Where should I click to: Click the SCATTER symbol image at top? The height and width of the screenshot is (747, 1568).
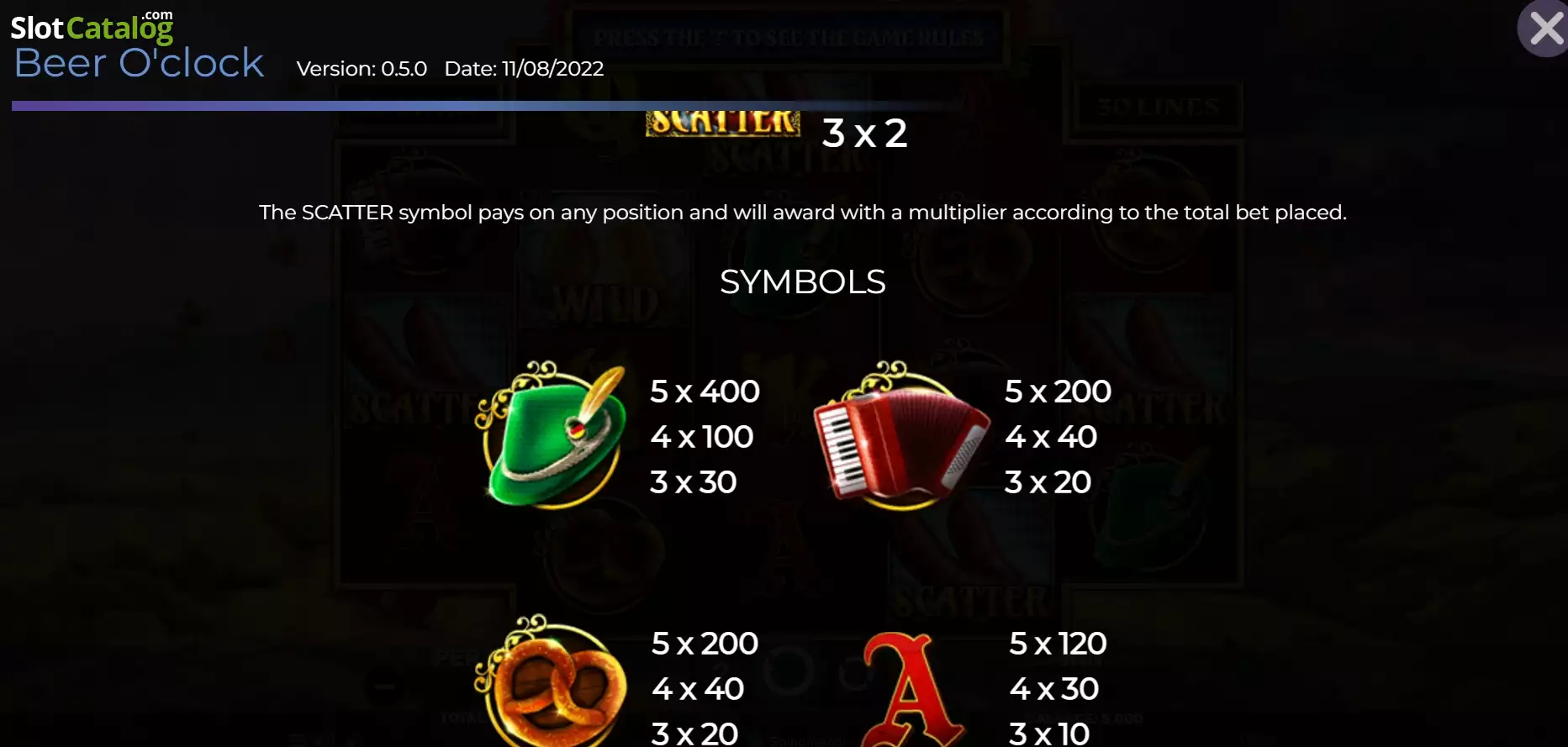723,124
